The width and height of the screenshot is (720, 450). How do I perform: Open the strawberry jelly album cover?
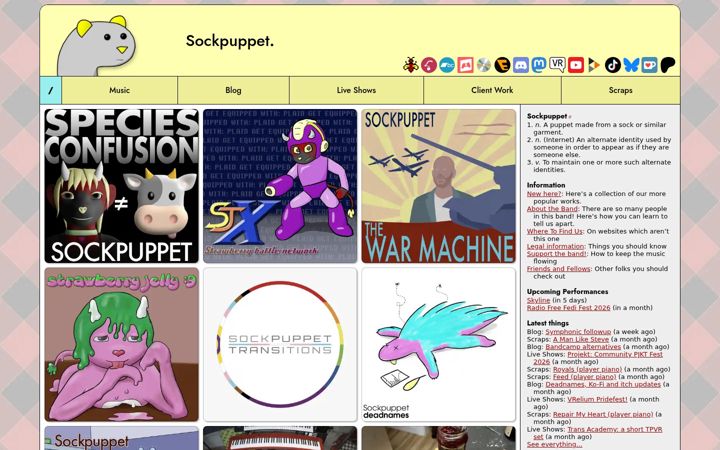coord(122,345)
